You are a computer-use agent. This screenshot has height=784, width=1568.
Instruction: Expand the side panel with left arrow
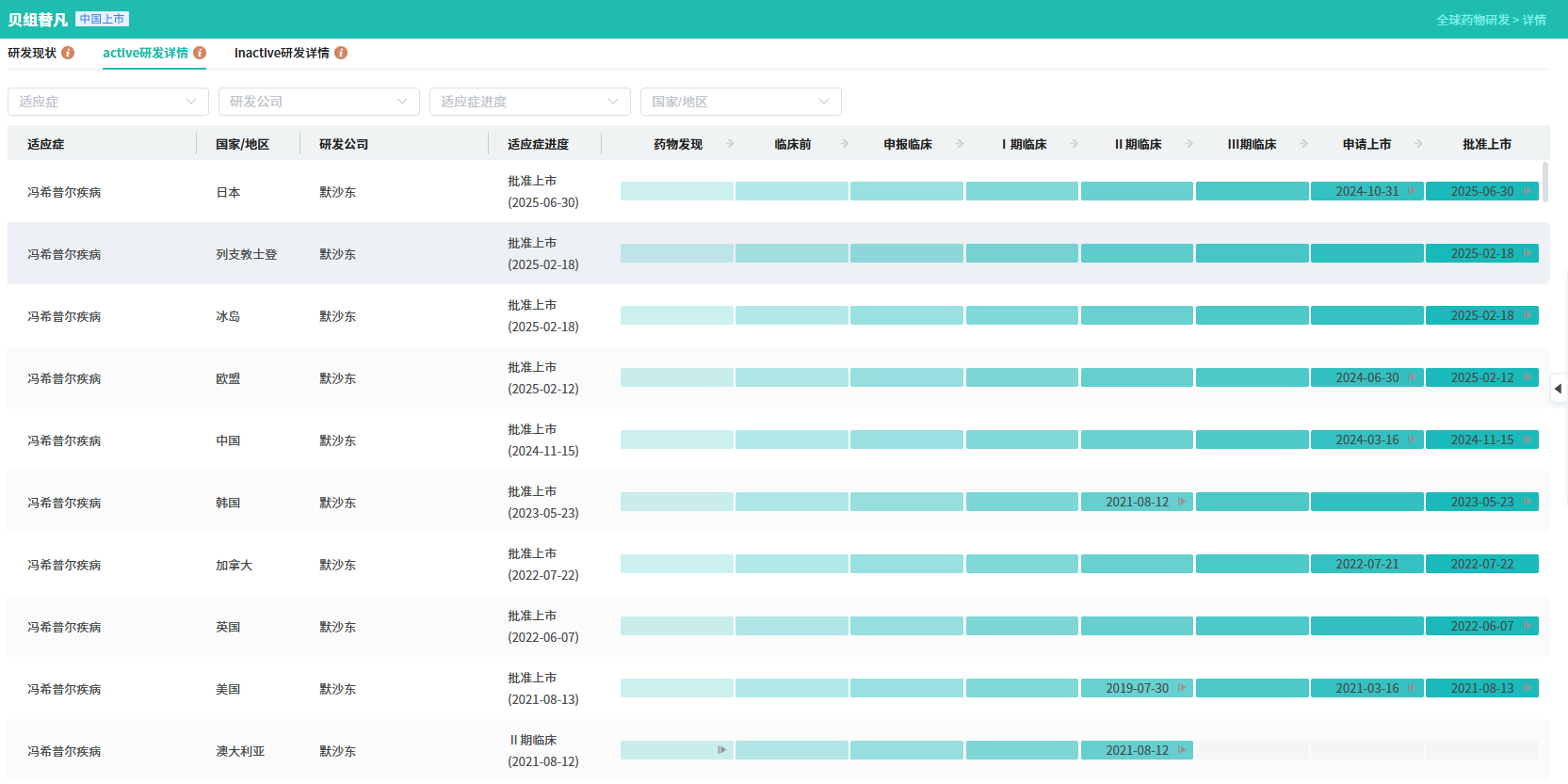[x=1559, y=388]
